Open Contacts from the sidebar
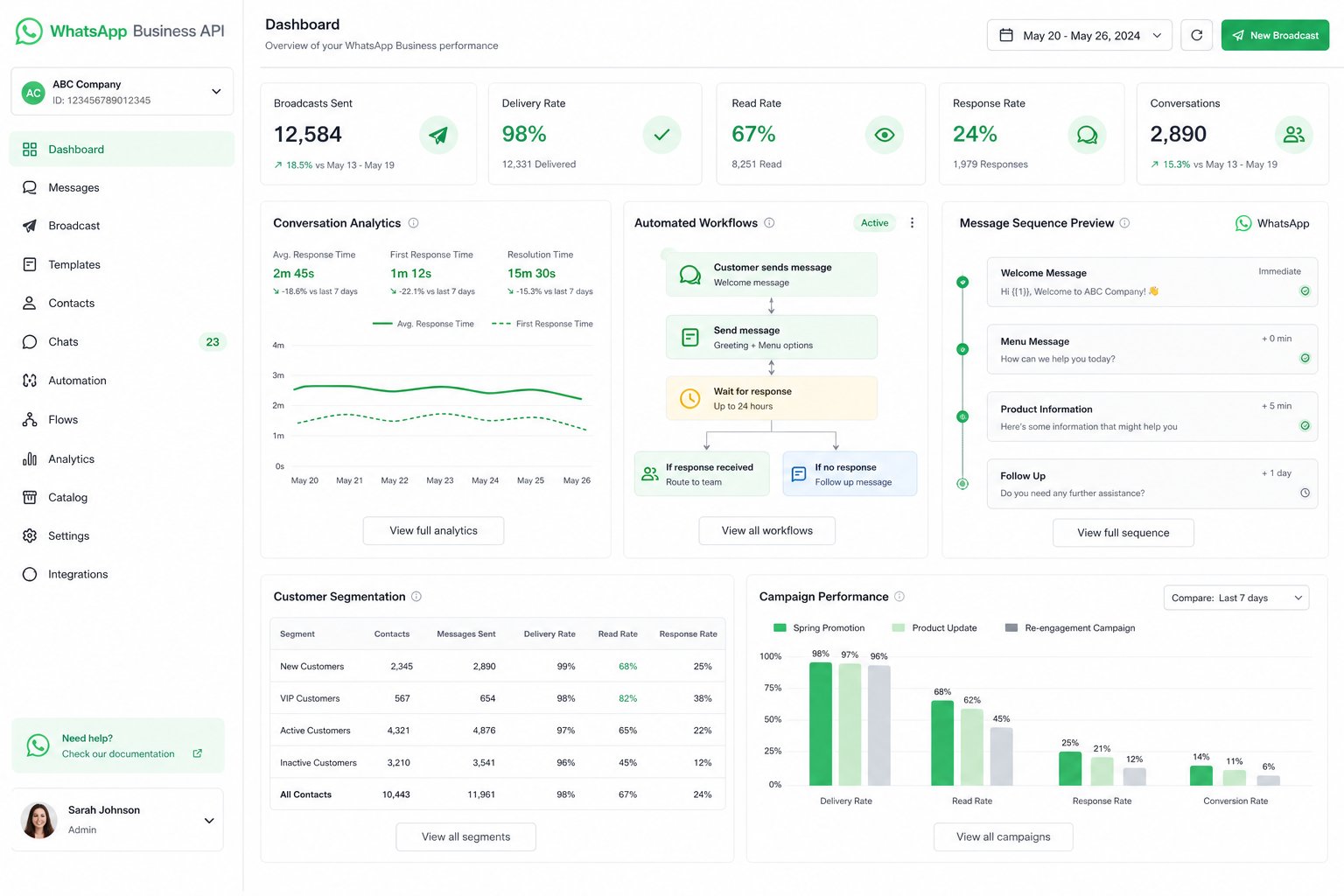Screen dimensions: 1344x896 (x=122, y=303)
